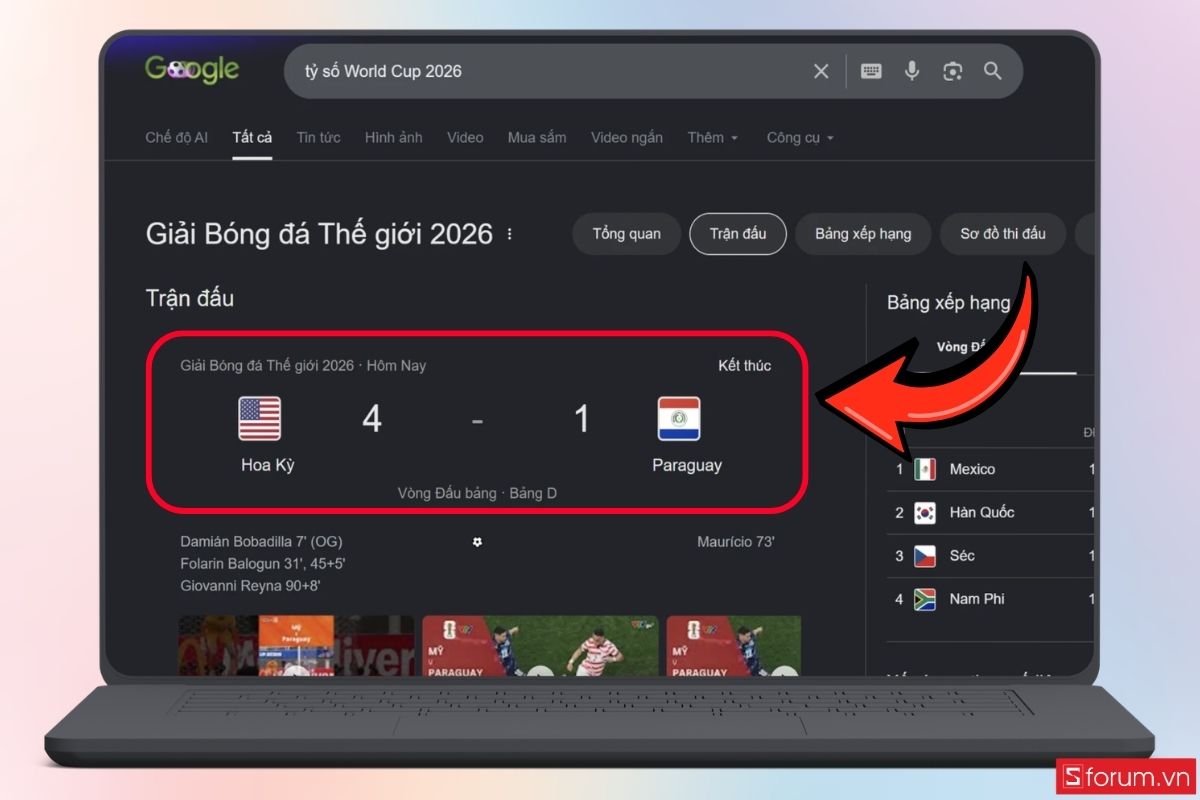This screenshot has height=800, width=1200.
Task: Select the Tất cả tab
Action: (x=252, y=138)
